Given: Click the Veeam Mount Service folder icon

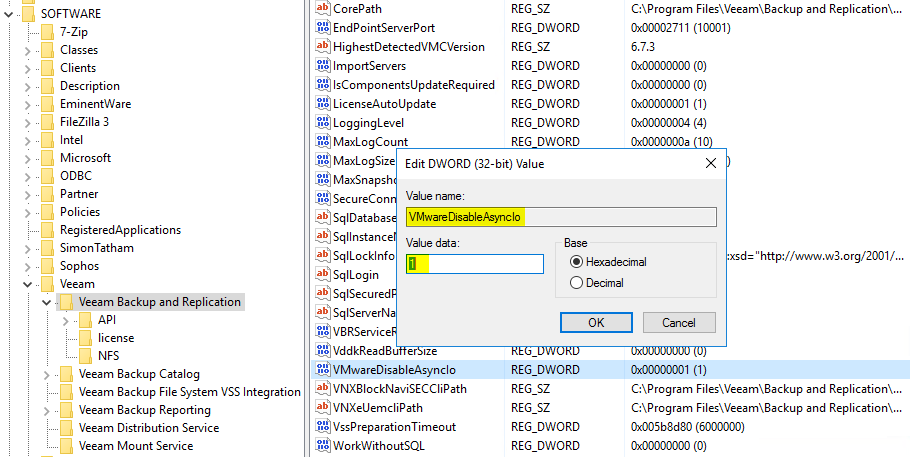Looking at the screenshot, I should (x=66, y=446).
